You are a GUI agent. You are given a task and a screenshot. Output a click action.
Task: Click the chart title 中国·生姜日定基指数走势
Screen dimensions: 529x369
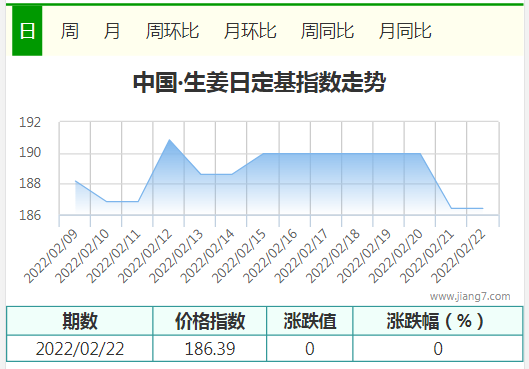[259, 82]
